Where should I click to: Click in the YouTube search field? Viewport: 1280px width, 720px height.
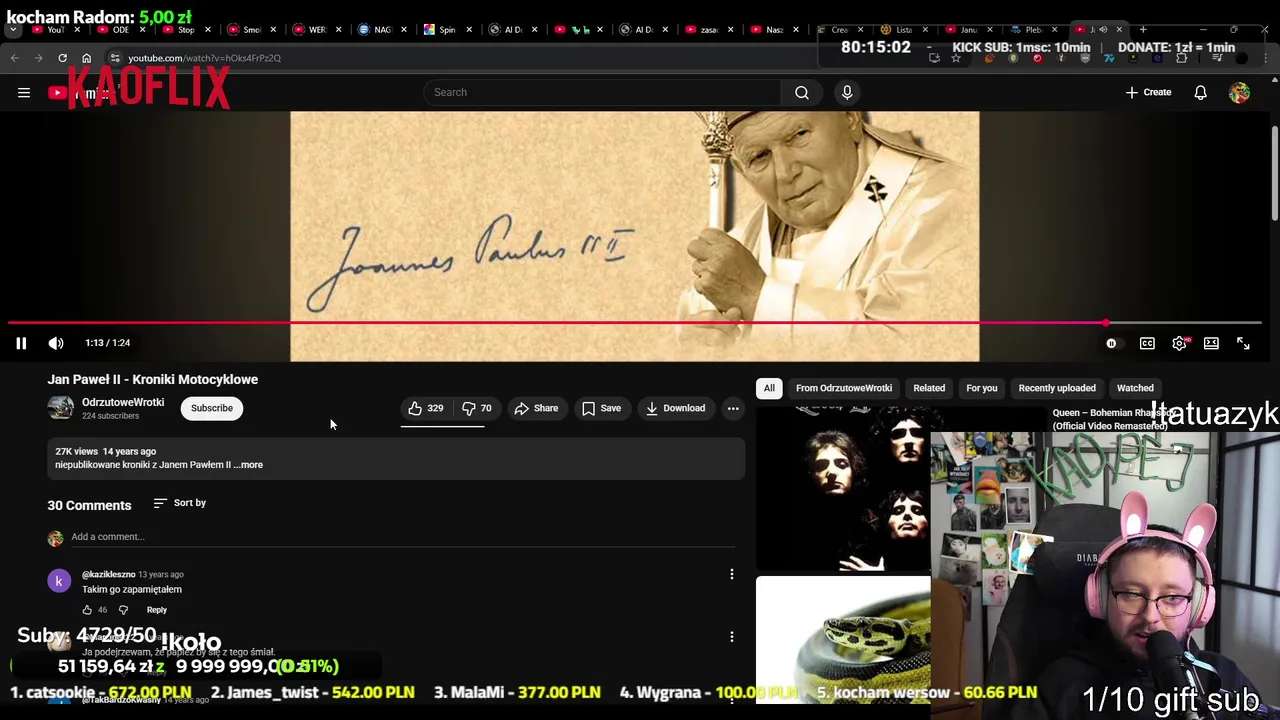602,92
